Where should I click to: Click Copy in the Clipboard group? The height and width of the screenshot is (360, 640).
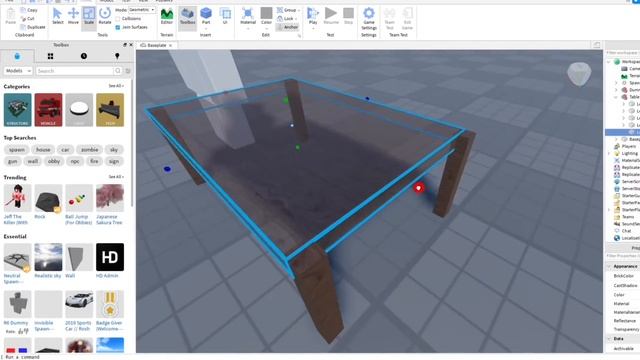(29, 10)
